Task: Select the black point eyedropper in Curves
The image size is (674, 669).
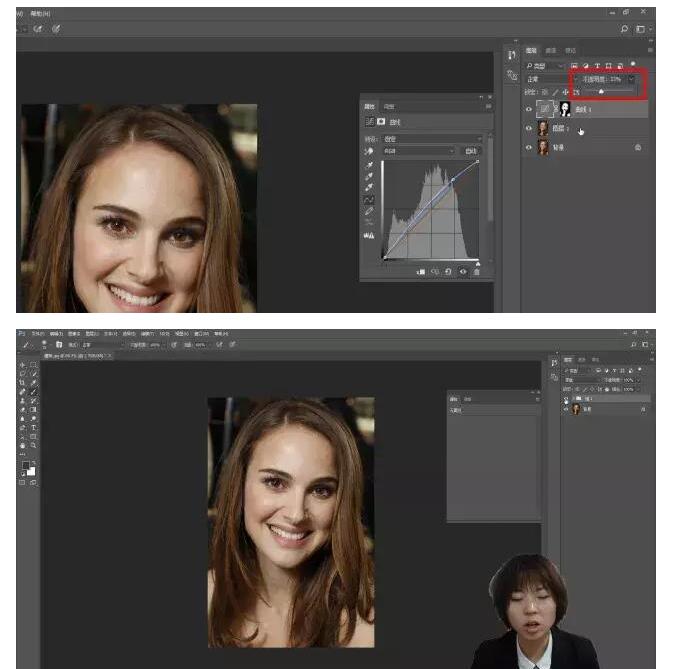Action: [370, 164]
